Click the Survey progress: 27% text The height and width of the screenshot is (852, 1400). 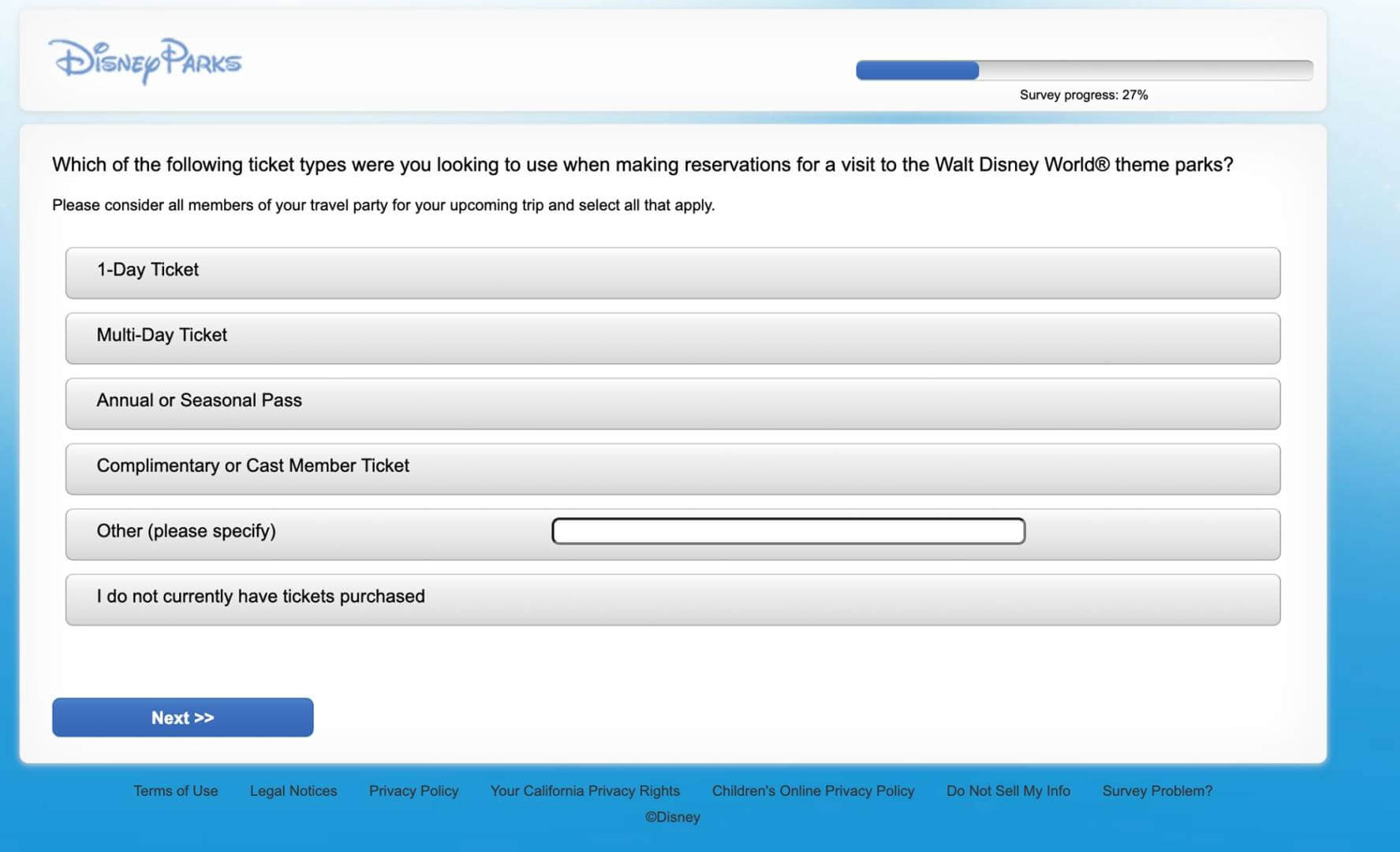(x=1084, y=95)
